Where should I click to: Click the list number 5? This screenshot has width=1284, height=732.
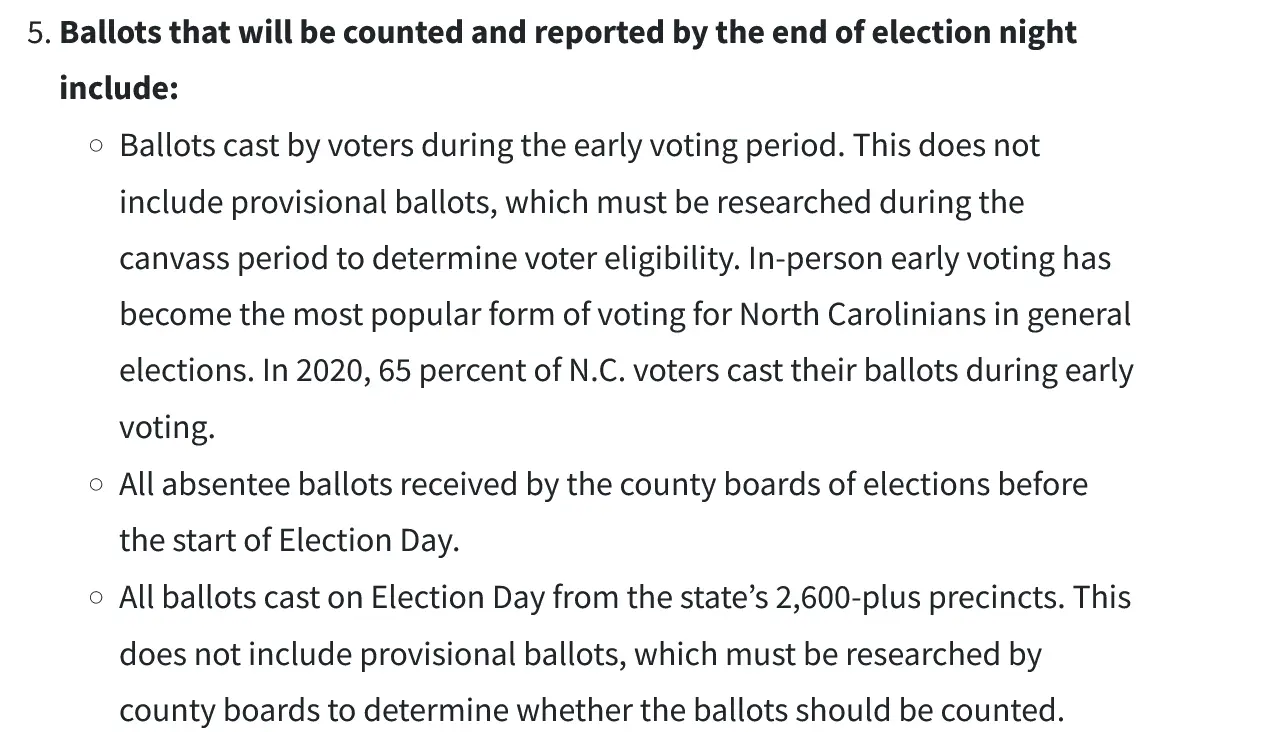[x=38, y=33]
